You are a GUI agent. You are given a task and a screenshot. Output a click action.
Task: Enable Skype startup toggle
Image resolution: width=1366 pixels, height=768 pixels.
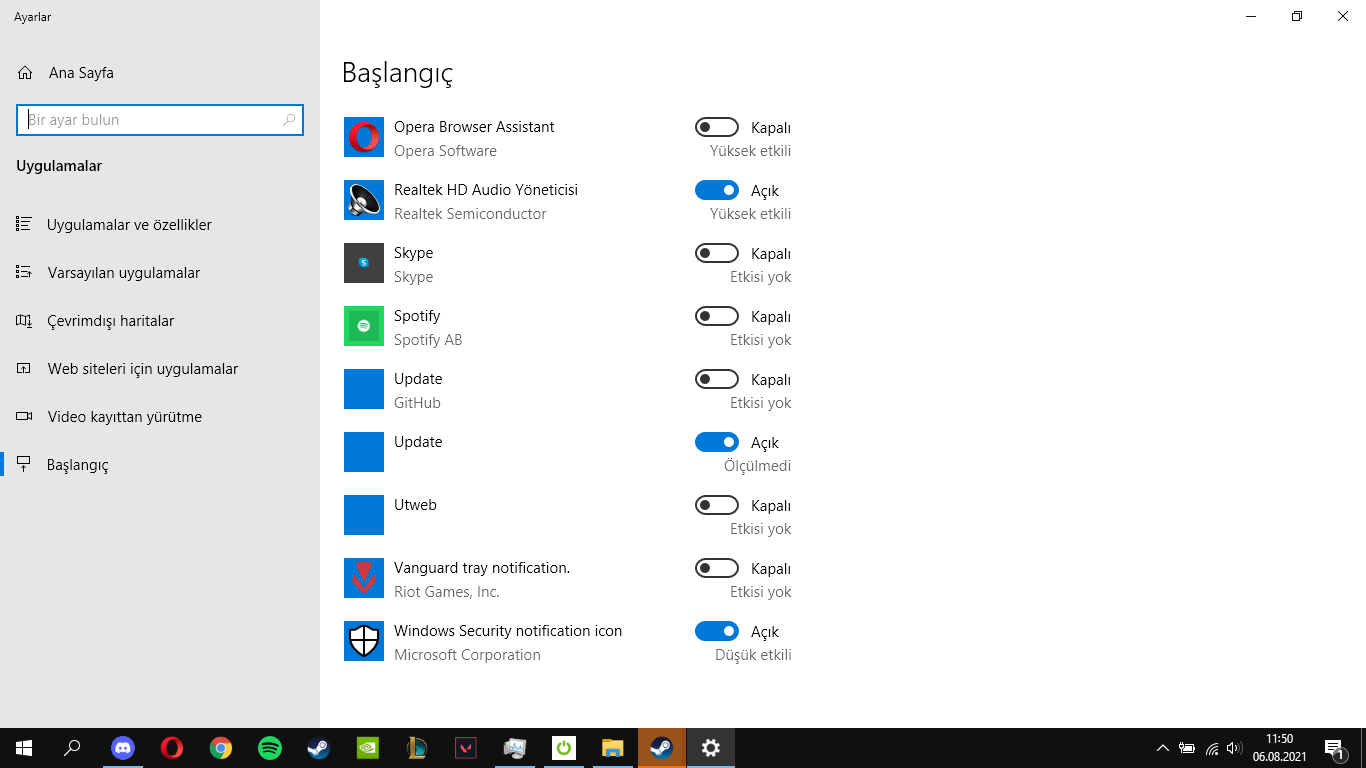[717, 253]
